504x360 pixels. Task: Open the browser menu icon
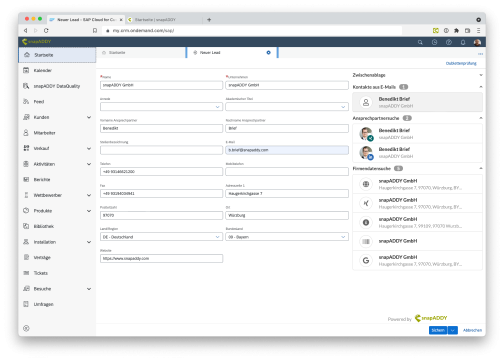[478, 30]
